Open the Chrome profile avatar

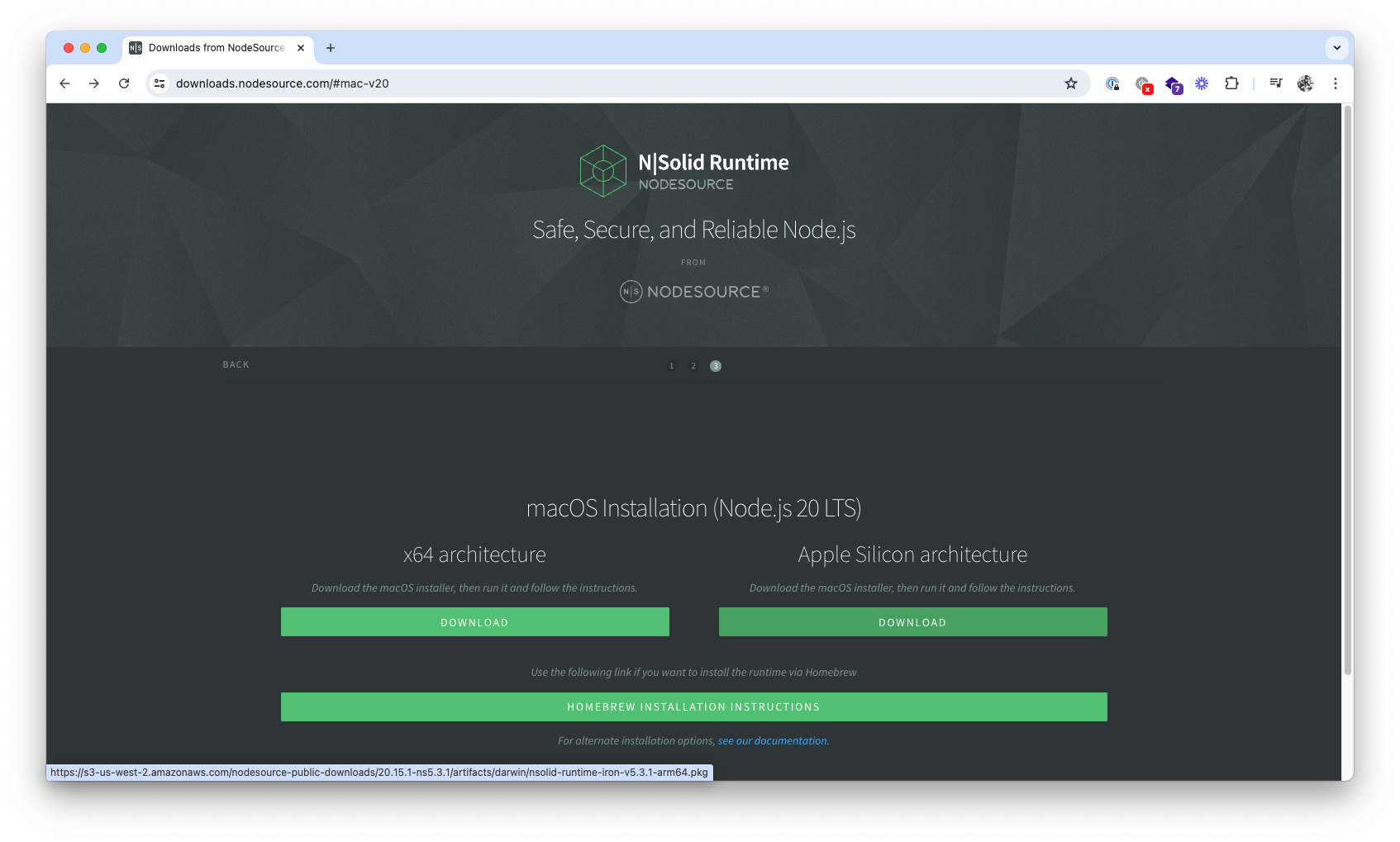coord(1306,83)
